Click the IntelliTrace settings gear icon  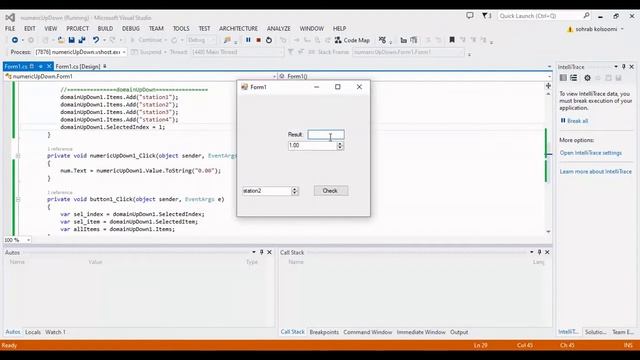coord(587,78)
